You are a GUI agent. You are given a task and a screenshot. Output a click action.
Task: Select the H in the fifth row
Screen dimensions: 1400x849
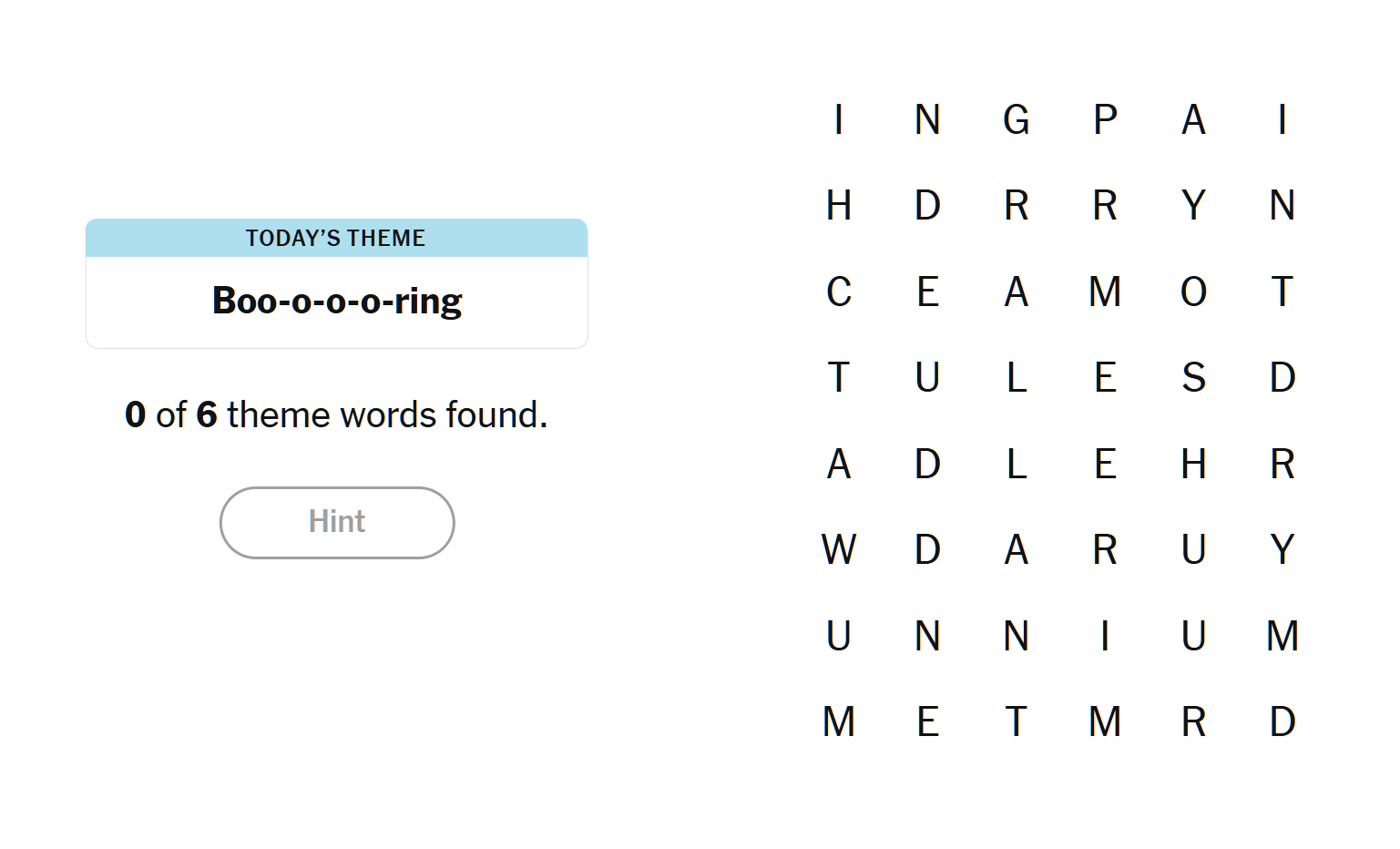[1193, 464]
